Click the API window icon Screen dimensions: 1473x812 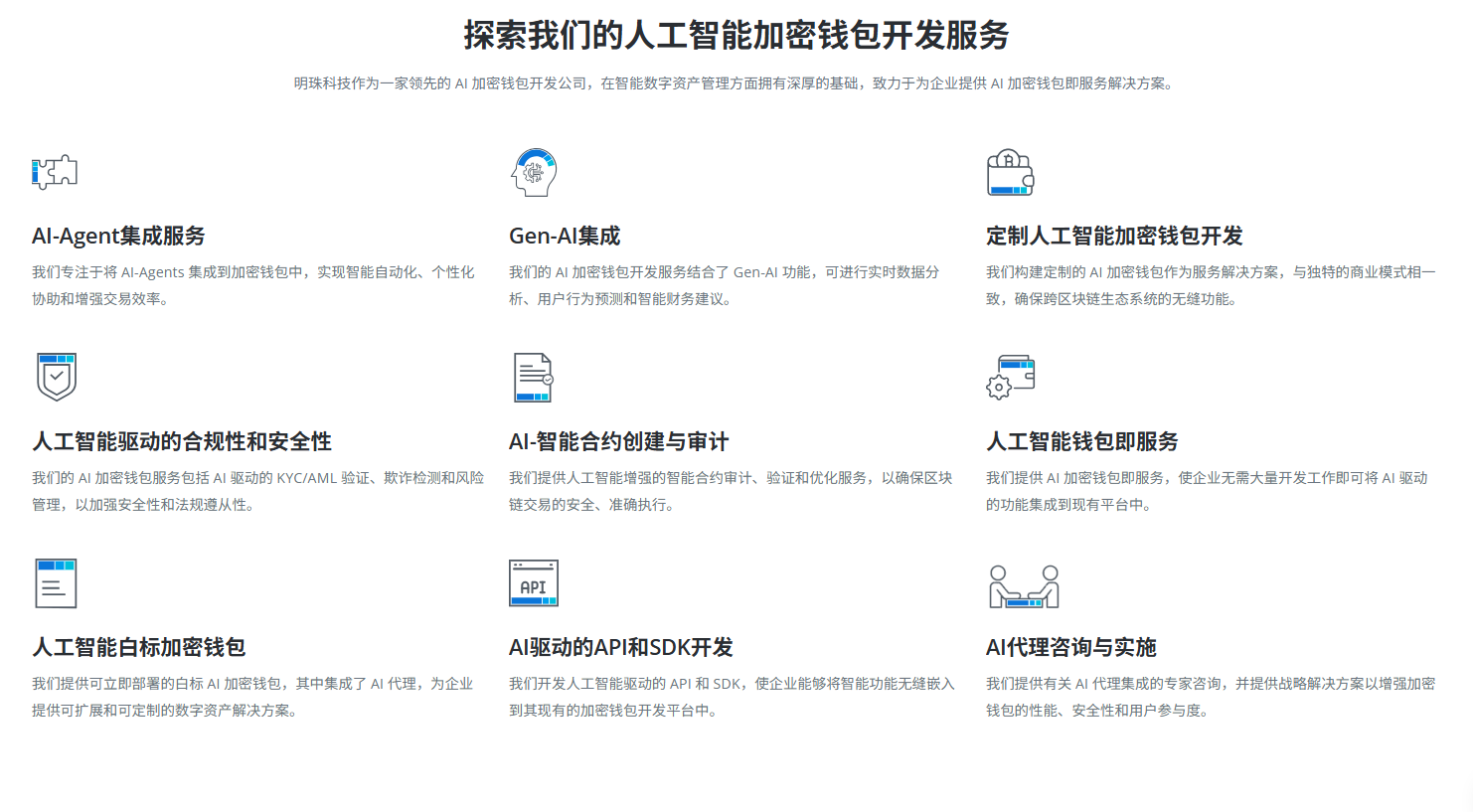pos(534,583)
